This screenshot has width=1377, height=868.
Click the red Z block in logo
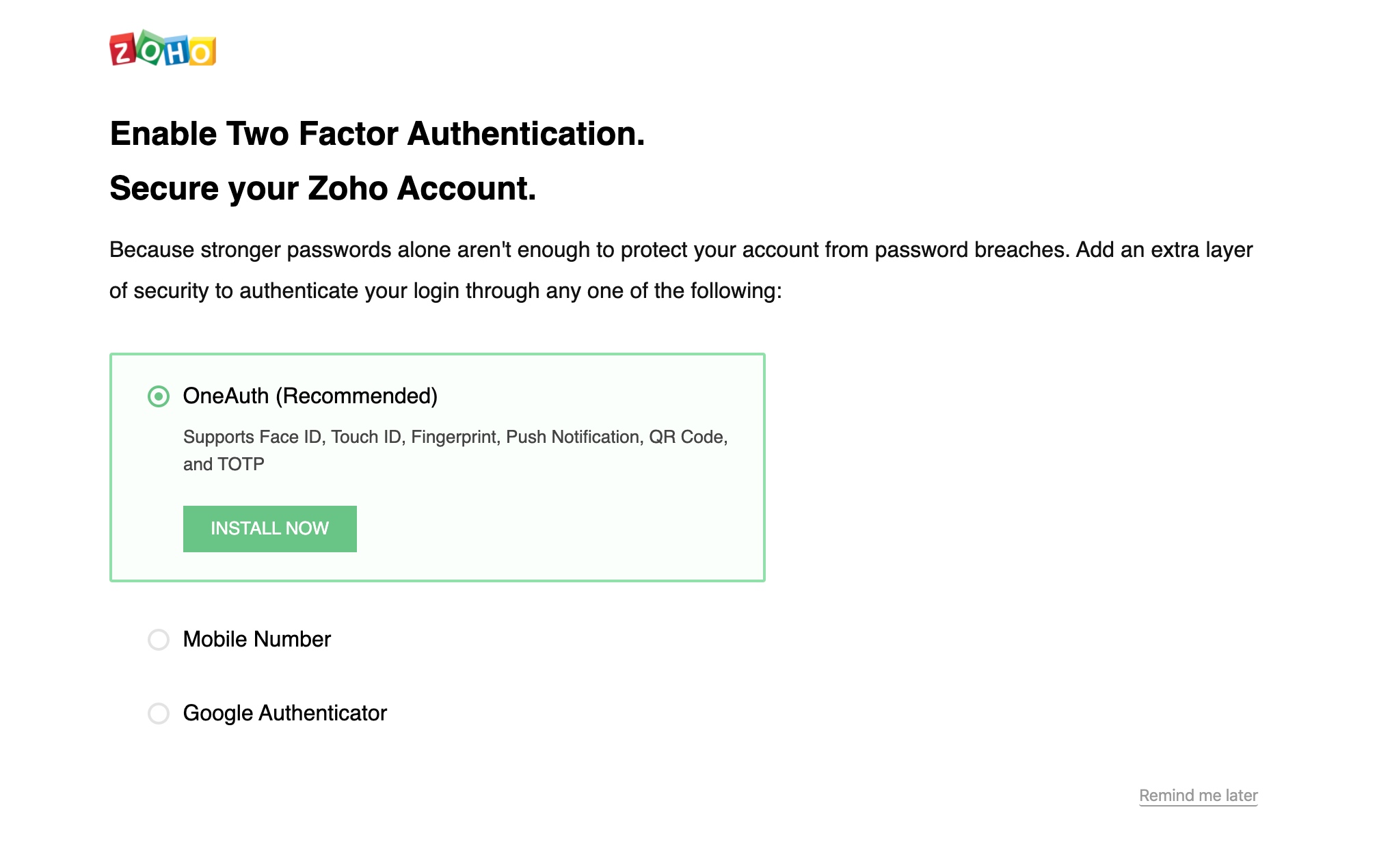click(x=123, y=50)
